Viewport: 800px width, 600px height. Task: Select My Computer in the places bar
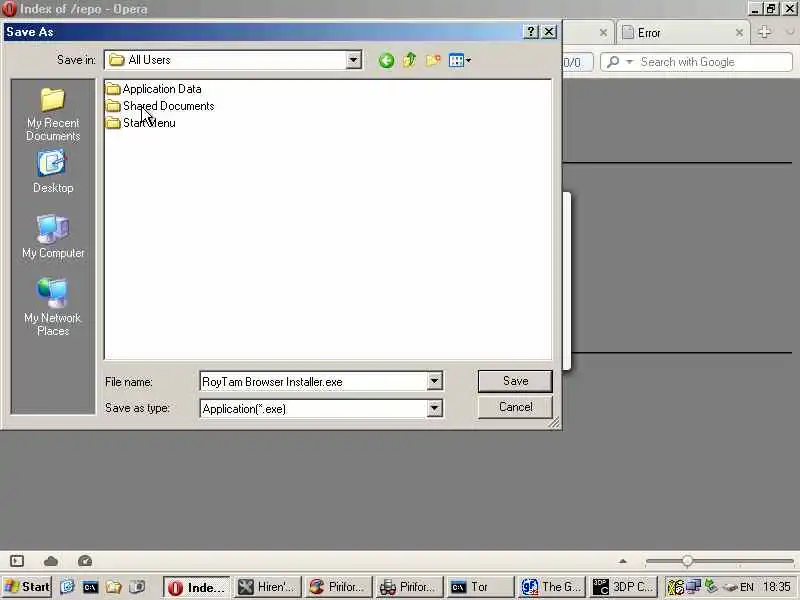pos(53,237)
